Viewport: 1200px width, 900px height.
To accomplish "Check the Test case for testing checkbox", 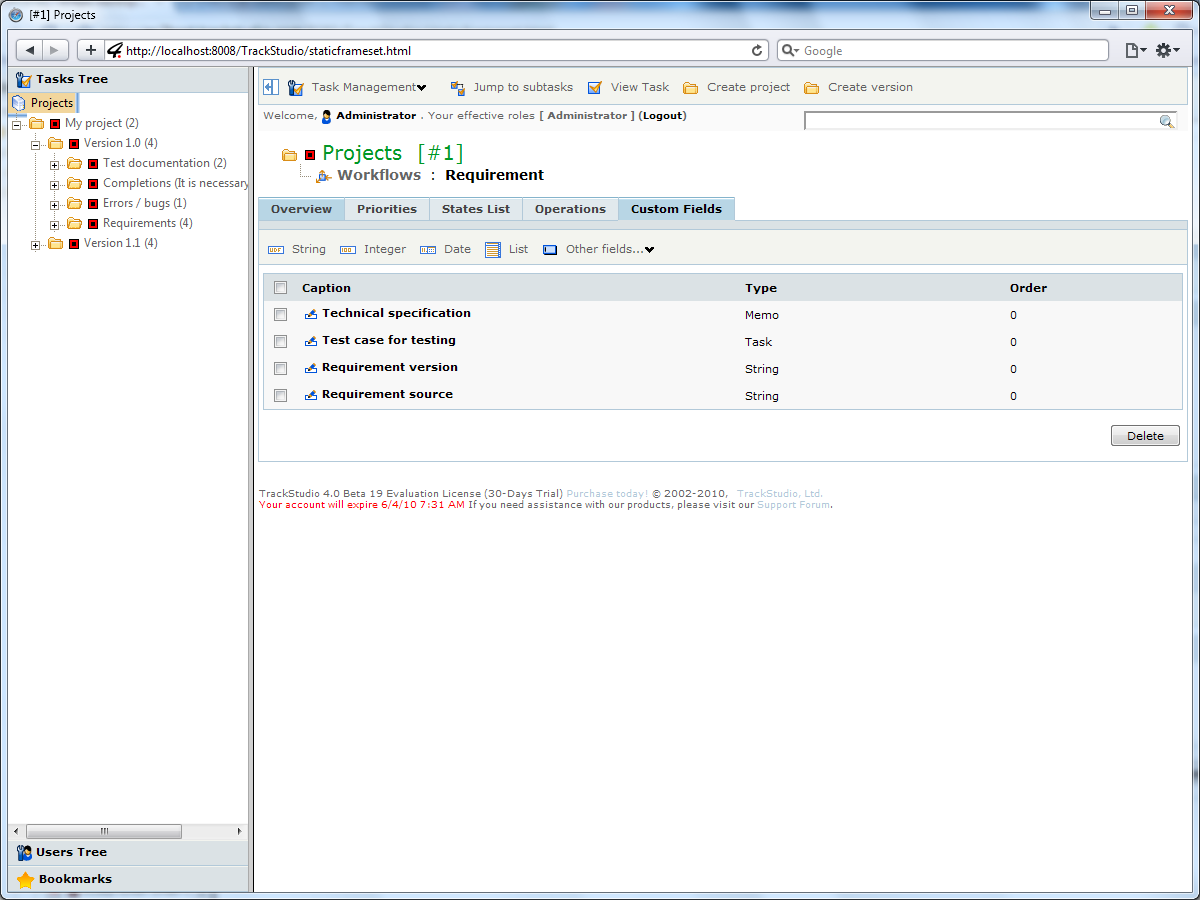I will [281, 341].
